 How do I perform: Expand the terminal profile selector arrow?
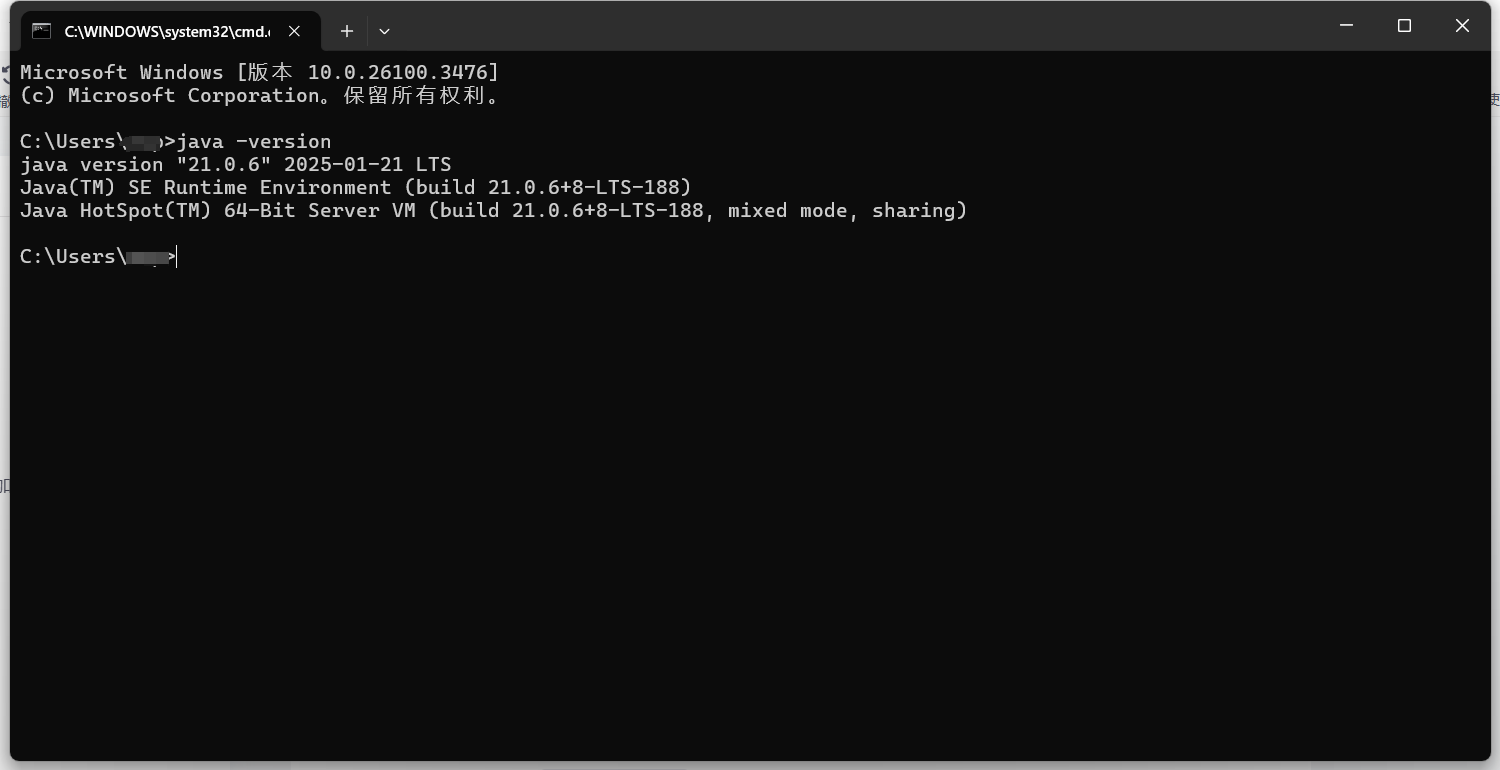click(x=385, y=31)
